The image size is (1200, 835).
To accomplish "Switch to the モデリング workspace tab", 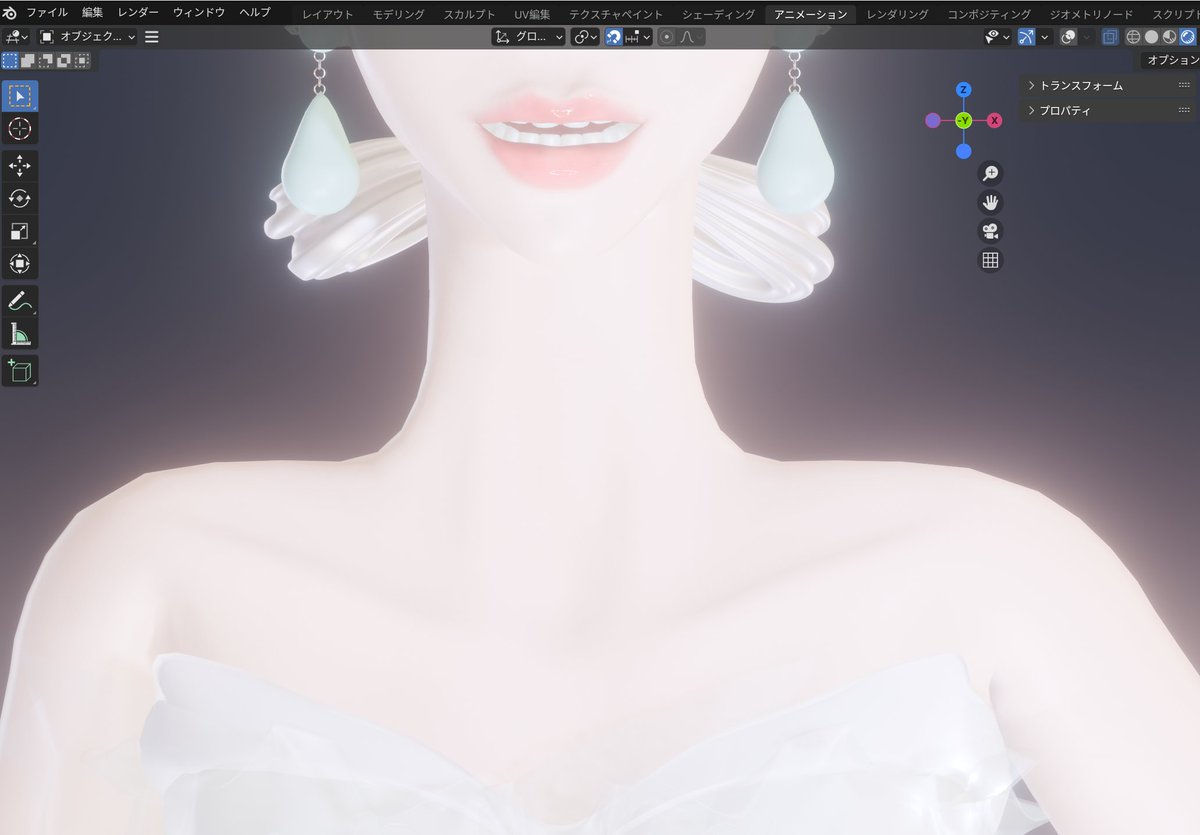I will coord(399,14).
